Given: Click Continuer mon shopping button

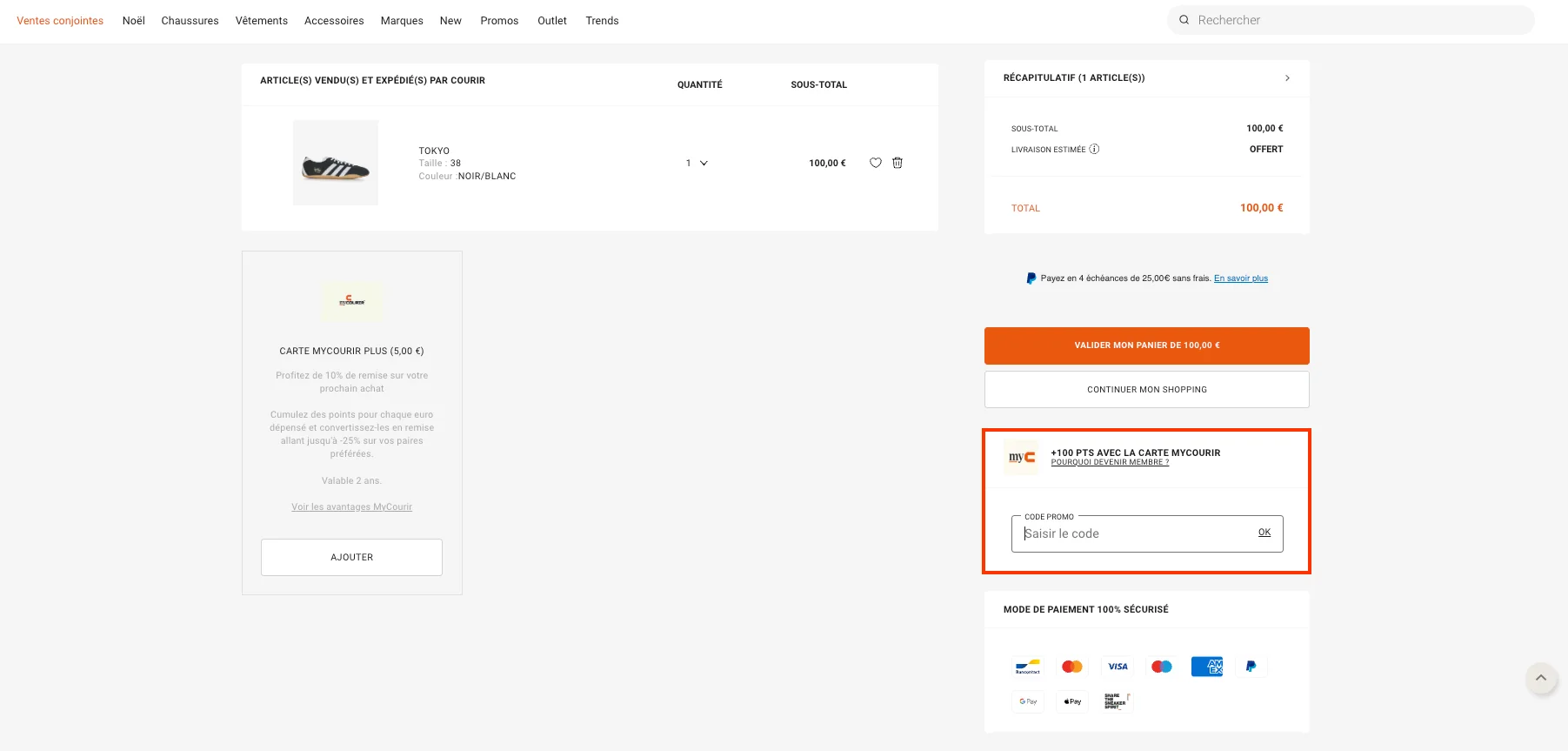Looking at the screenshot, I should pyautogui.click(x=1146, y=390).
